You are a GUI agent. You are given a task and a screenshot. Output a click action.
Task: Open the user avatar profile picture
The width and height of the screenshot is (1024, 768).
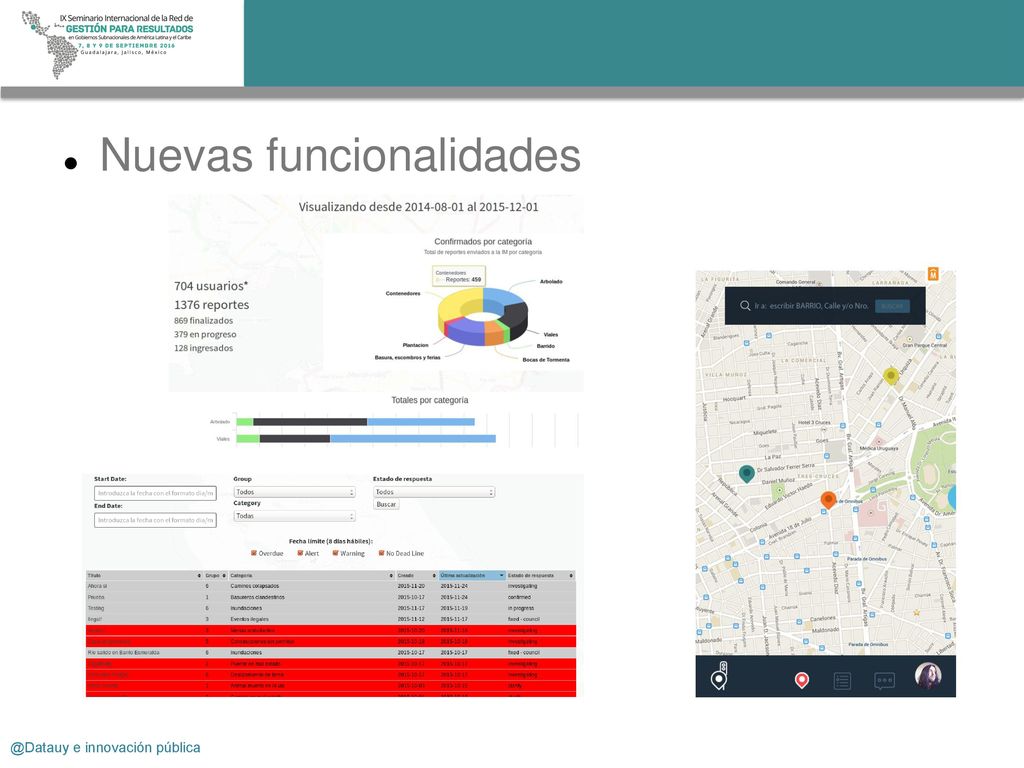[x=927, y=677]
